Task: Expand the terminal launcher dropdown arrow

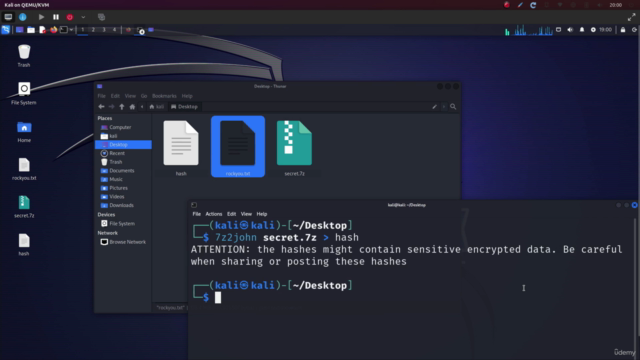Action: 71,30
